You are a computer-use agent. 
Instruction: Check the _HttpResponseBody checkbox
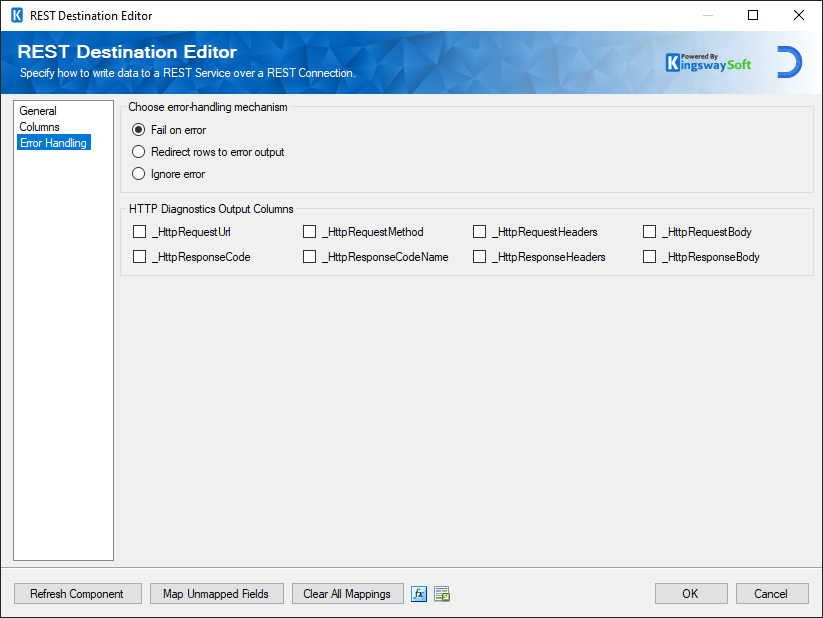[648, 256]
